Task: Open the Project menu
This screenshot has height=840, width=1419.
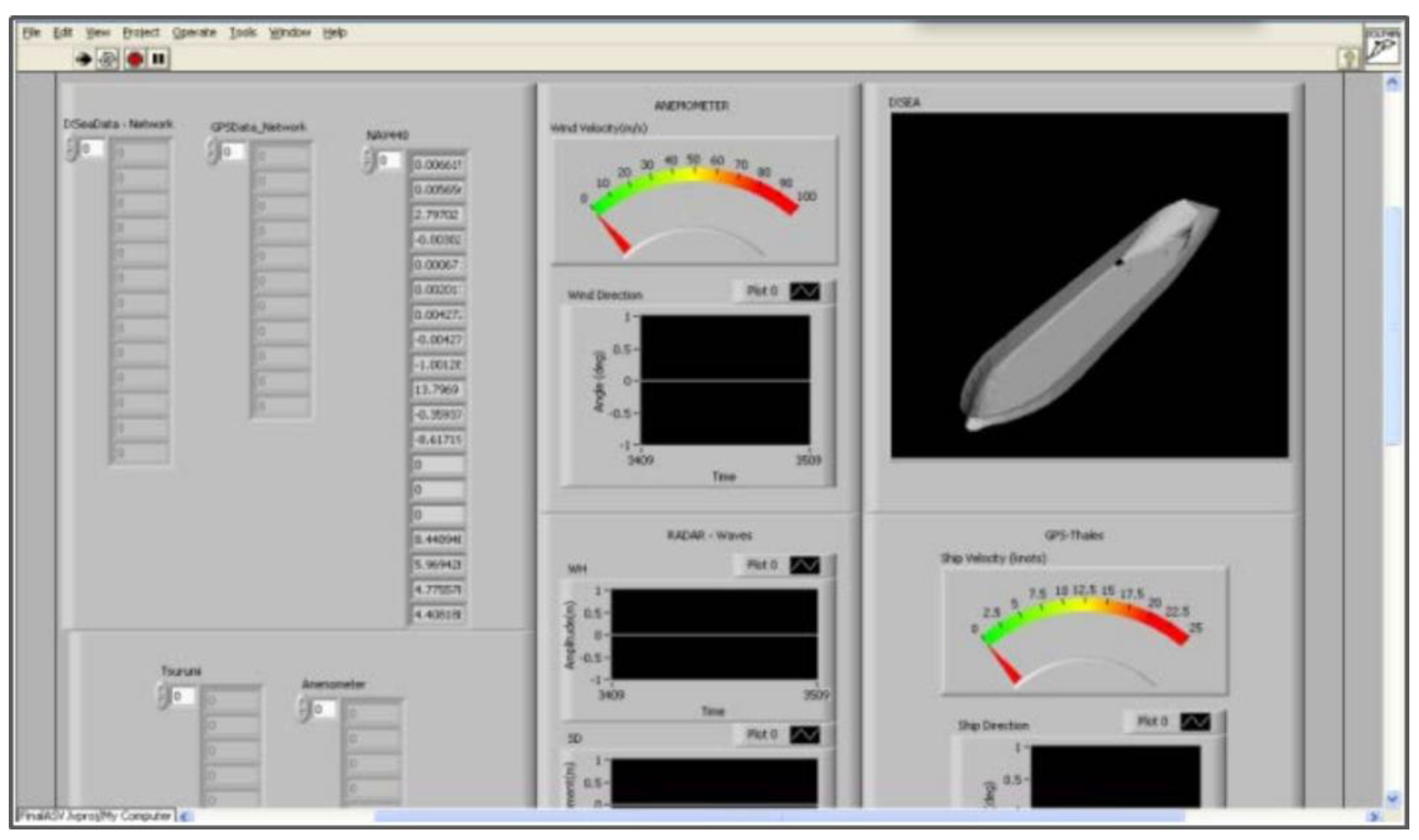Action: tap(141, 33)
